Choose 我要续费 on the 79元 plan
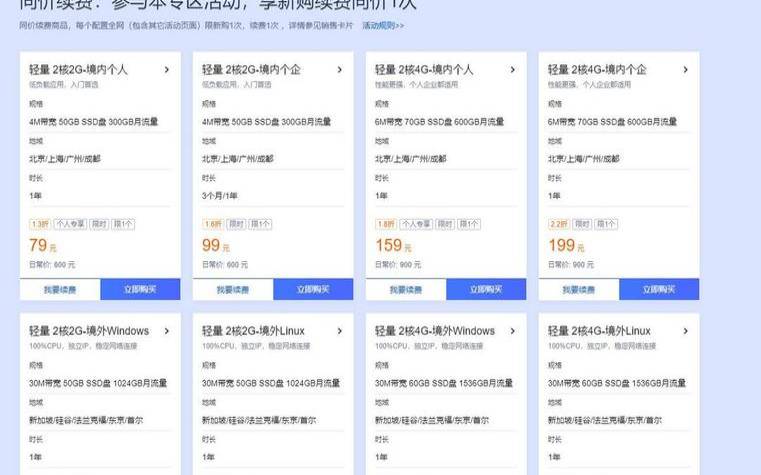 click(60, 290)
